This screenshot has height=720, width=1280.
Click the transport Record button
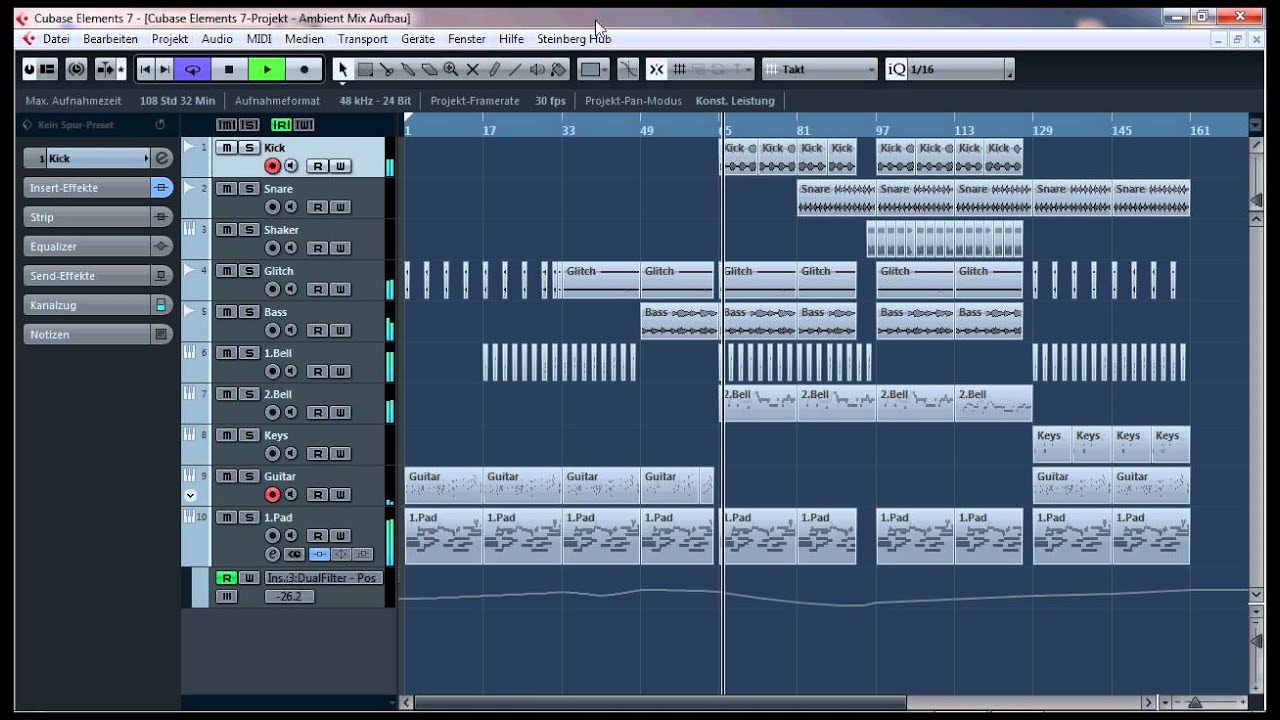(x=304, y=69)
